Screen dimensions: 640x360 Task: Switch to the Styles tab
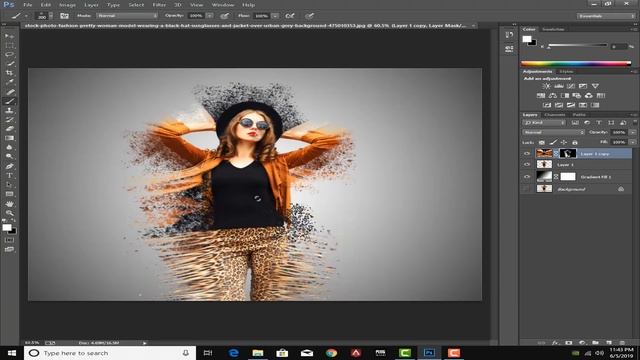coord(566,71)
